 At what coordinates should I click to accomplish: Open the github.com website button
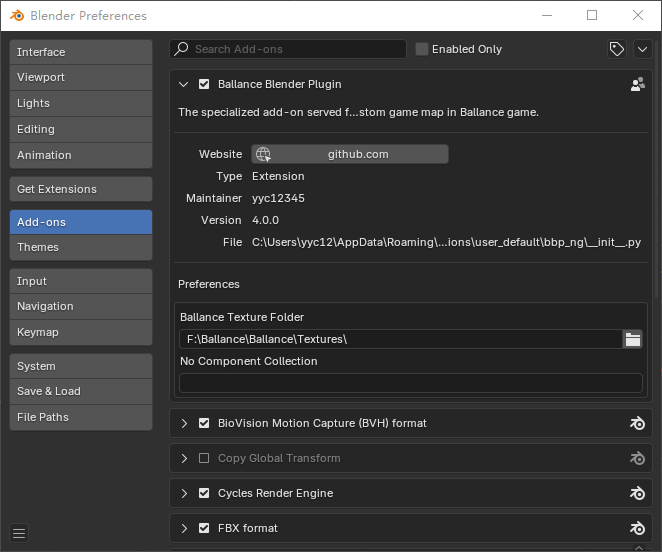pyautogui.click(x=350, y=154)
